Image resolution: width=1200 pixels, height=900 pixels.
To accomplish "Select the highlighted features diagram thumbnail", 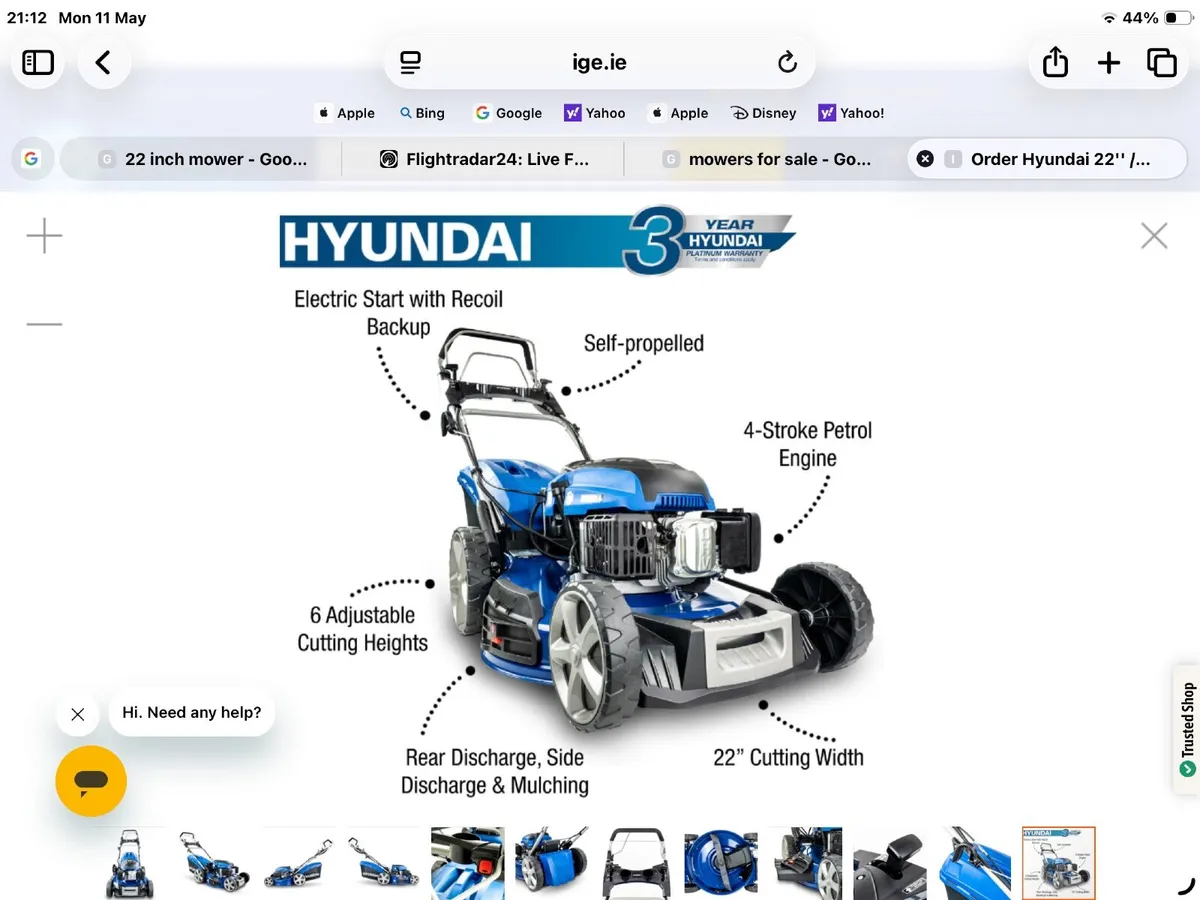I will pos(1058,863).
